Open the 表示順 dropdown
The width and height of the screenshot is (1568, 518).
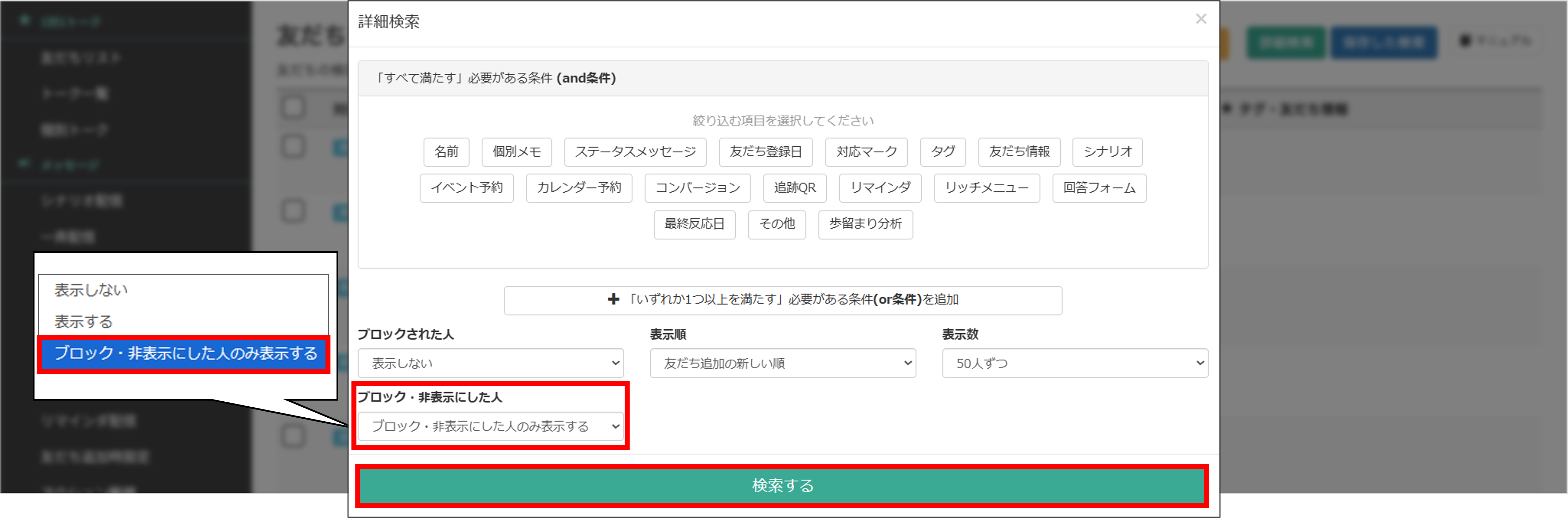782,363
